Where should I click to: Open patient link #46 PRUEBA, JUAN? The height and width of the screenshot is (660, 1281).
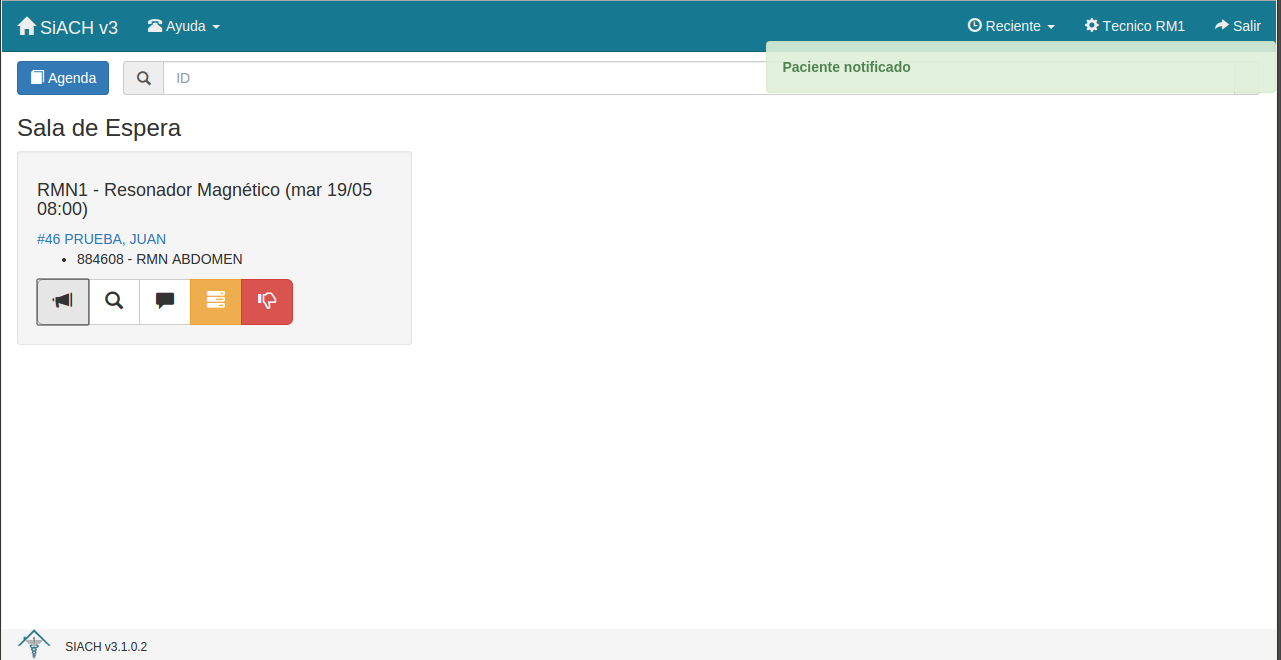click(101, 239)
